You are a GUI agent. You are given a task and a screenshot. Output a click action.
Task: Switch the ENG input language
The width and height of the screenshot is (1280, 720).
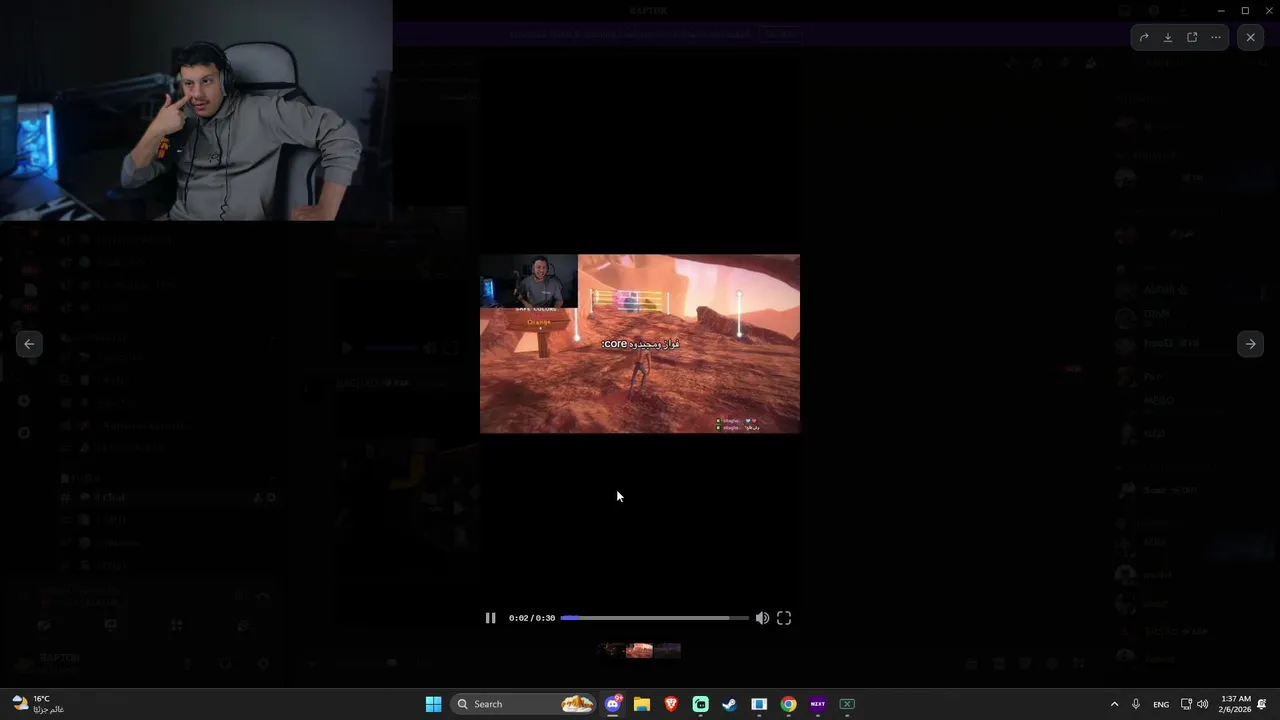[1161, 704]
